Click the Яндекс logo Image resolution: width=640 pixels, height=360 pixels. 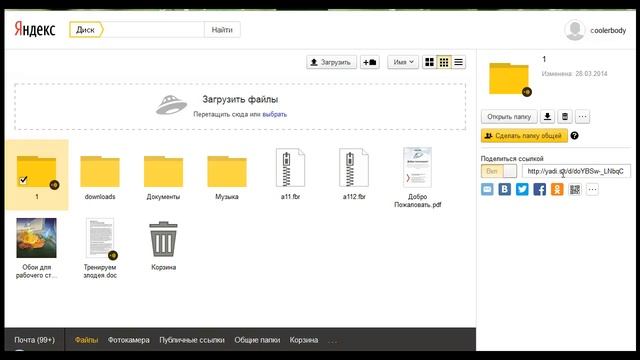coord(35,30)
